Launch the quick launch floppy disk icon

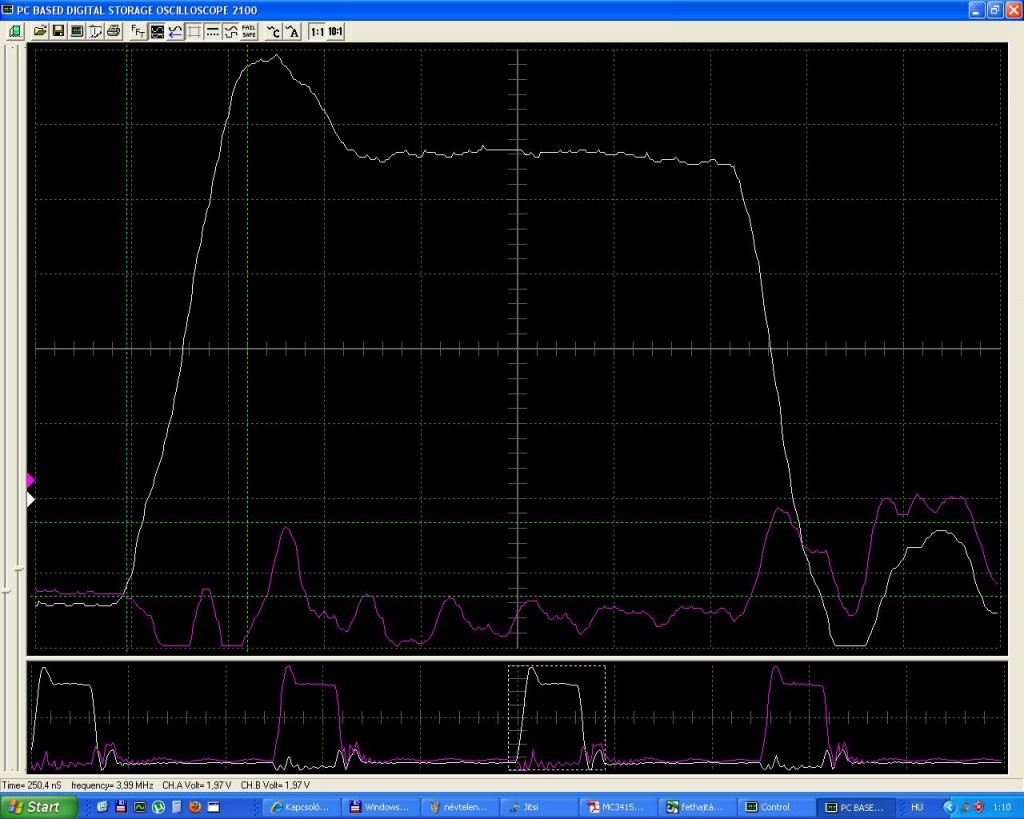[121, 807]
